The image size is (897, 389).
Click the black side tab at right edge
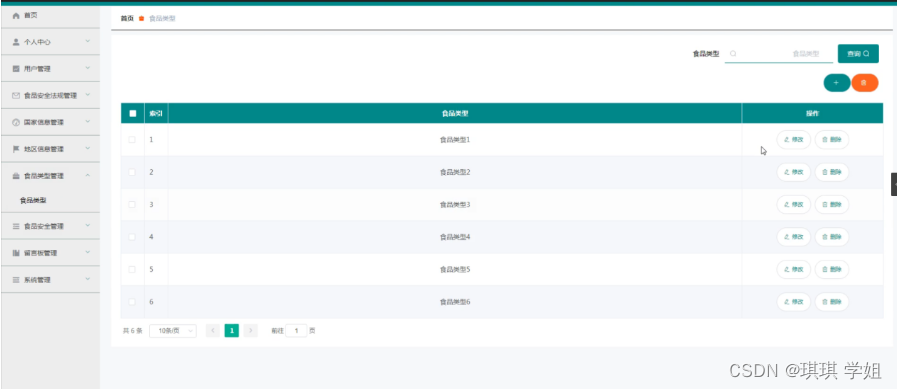(x=894, y=184)
